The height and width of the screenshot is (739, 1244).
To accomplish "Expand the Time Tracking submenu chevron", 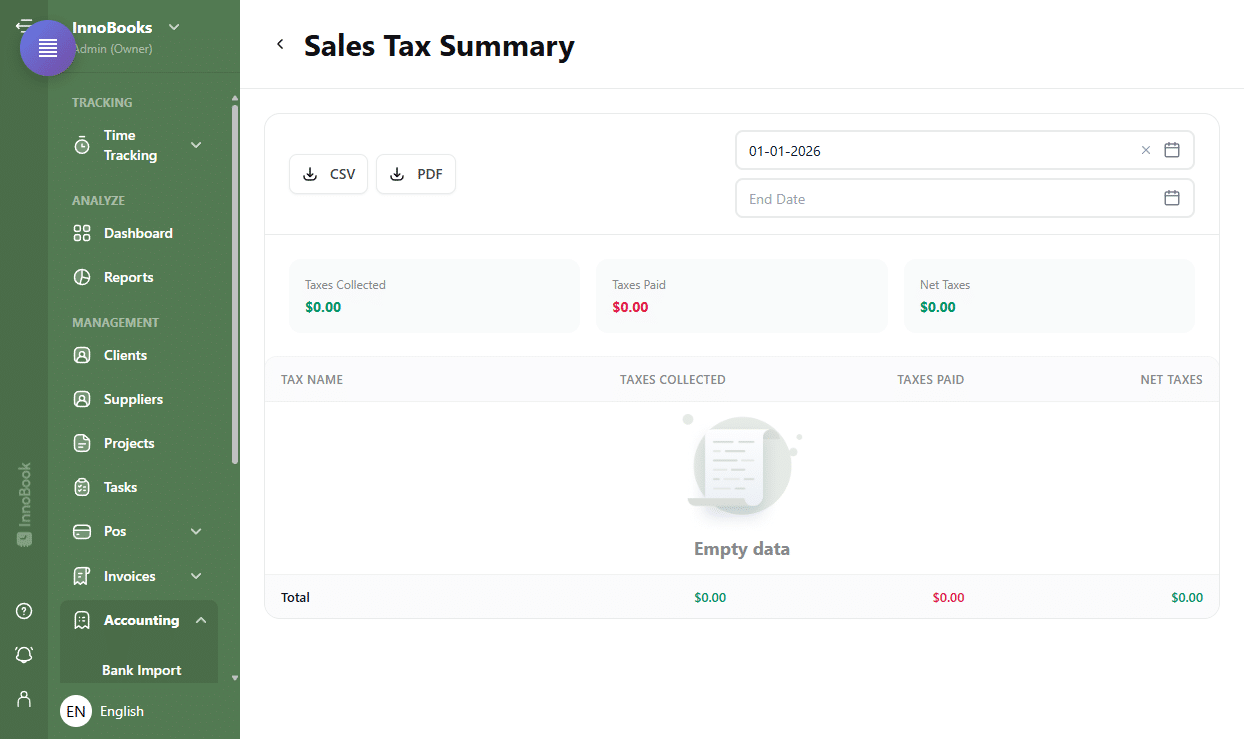I will pos(196,145).
